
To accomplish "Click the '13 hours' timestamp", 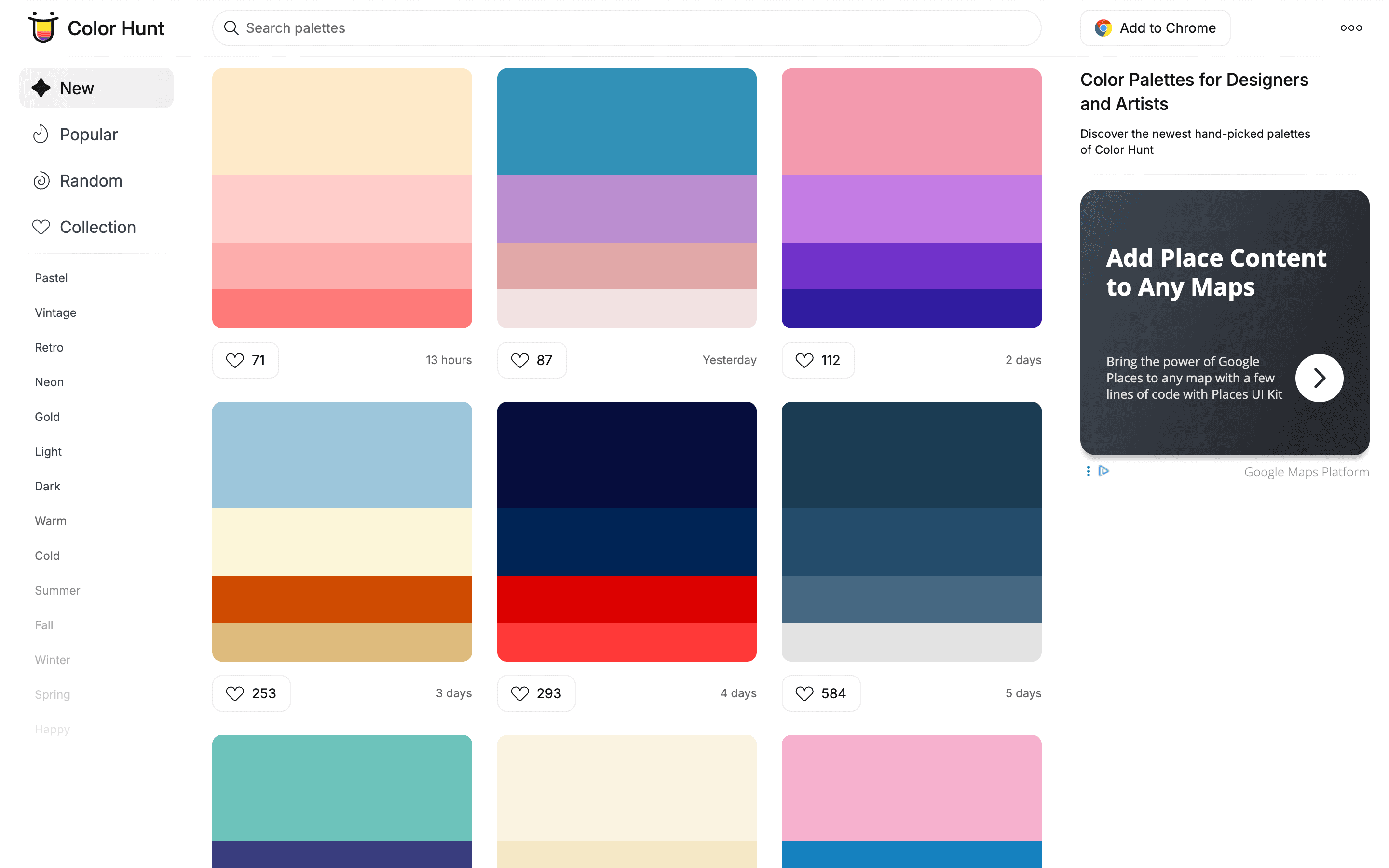I will (x=448, y=360).
